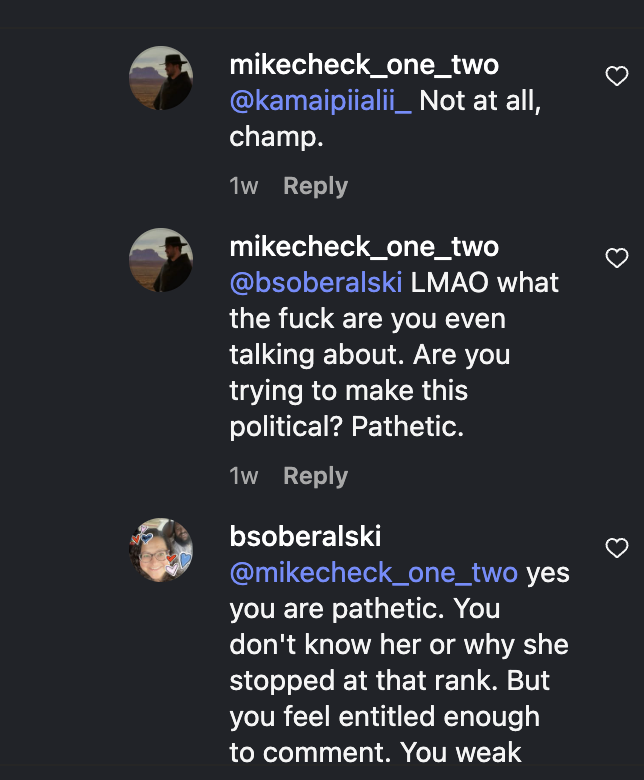Reply to the "Not at all, champ." comment
Image resolution: width=644 pixels, height=780 pixels.
[315, 187]
